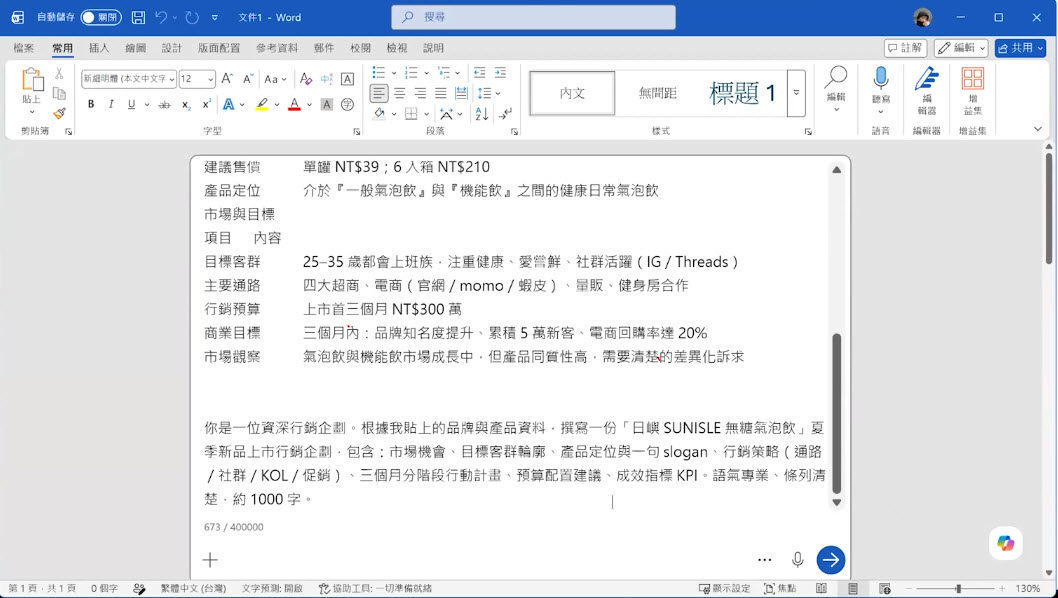This screenshot has height=598, width=1058.
Task: Open the Dictate microphone in ribbon
Action: [x=881, y=78]
